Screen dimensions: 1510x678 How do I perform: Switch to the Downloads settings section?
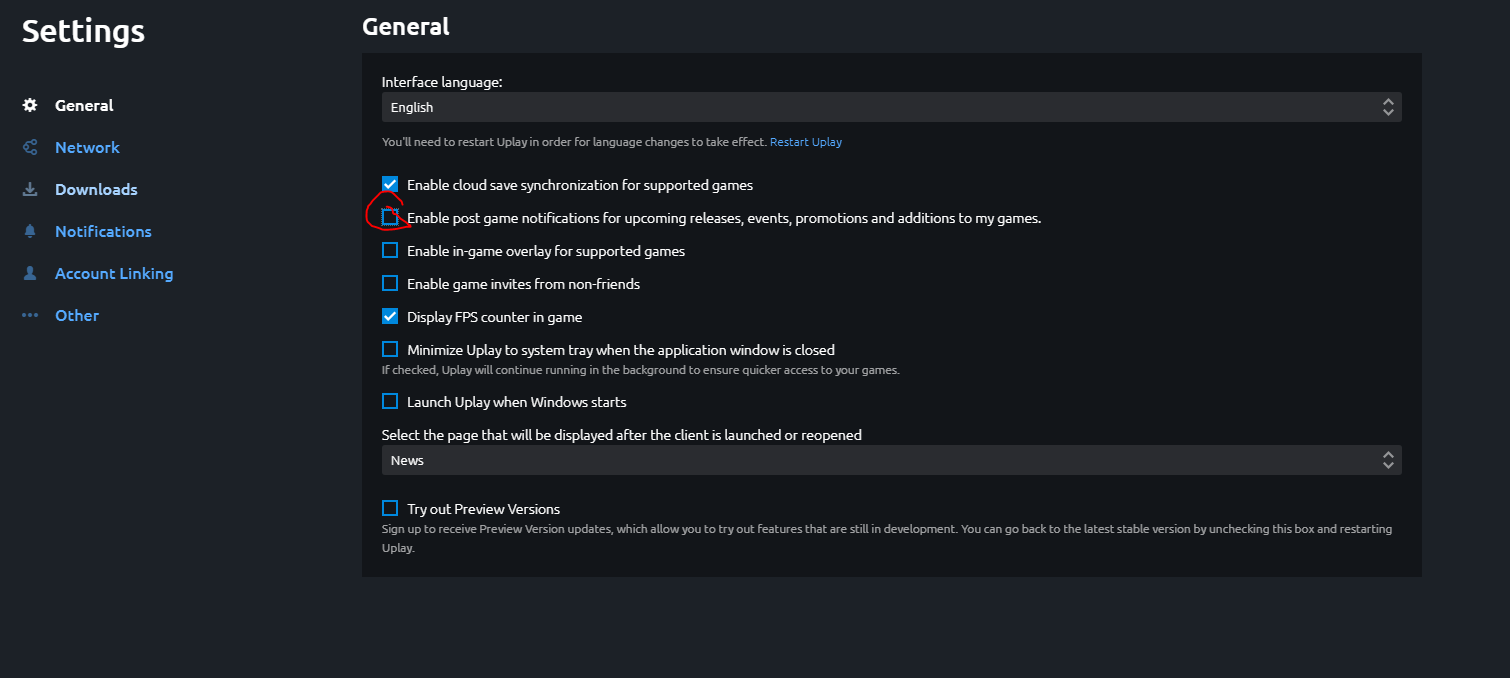coord(96,189)
